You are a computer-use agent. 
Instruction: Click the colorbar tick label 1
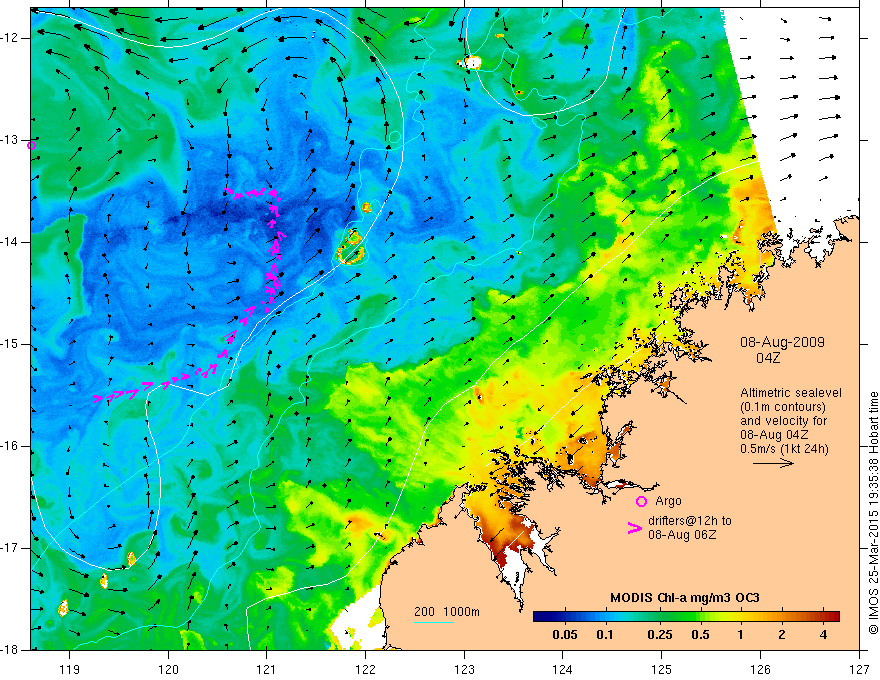pyautogui.click(x=741, y=635)
